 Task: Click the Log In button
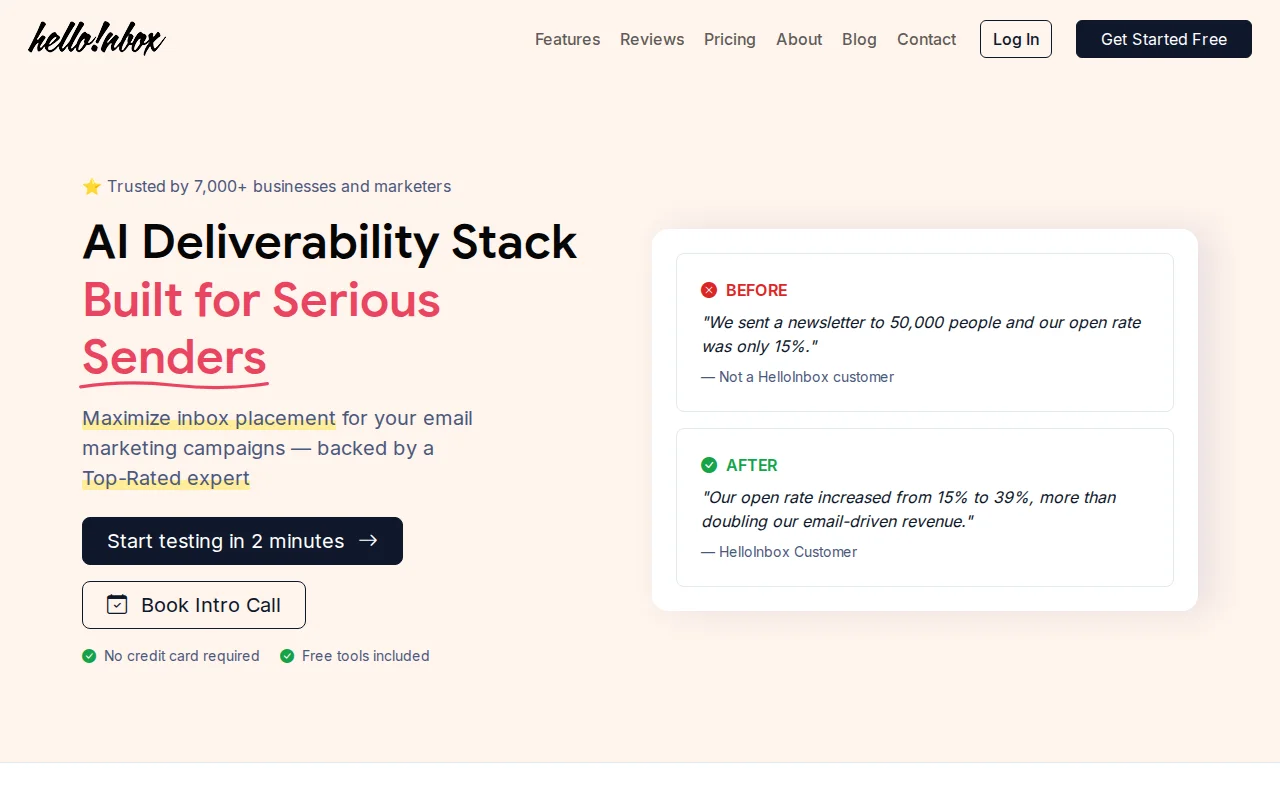tap(1016, 39)
